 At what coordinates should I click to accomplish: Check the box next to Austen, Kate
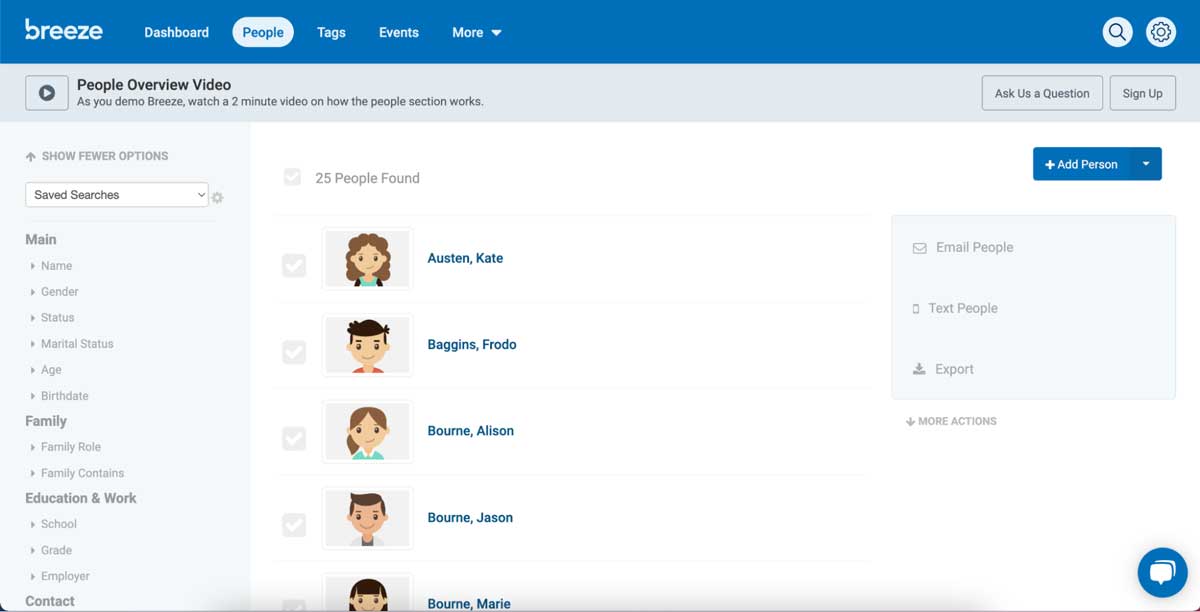pos(292,265)
